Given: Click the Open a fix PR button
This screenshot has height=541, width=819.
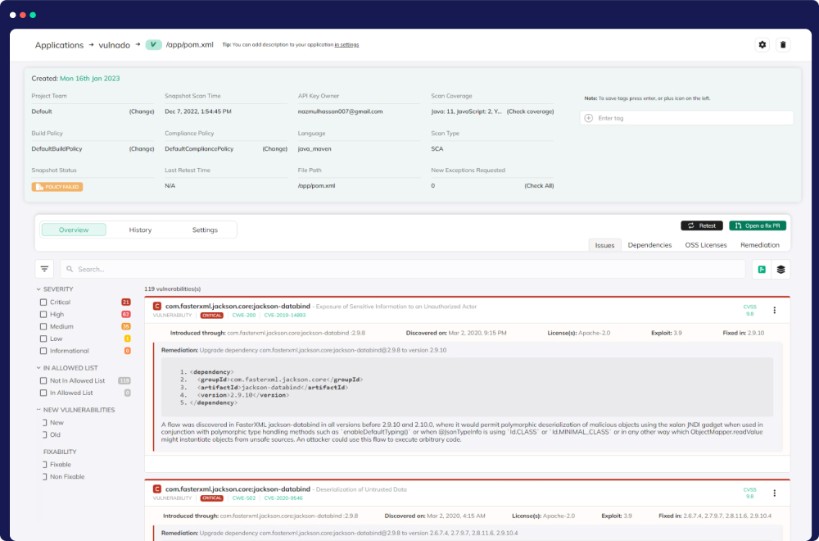Looking at the screenshot, I should click(757, 226).
